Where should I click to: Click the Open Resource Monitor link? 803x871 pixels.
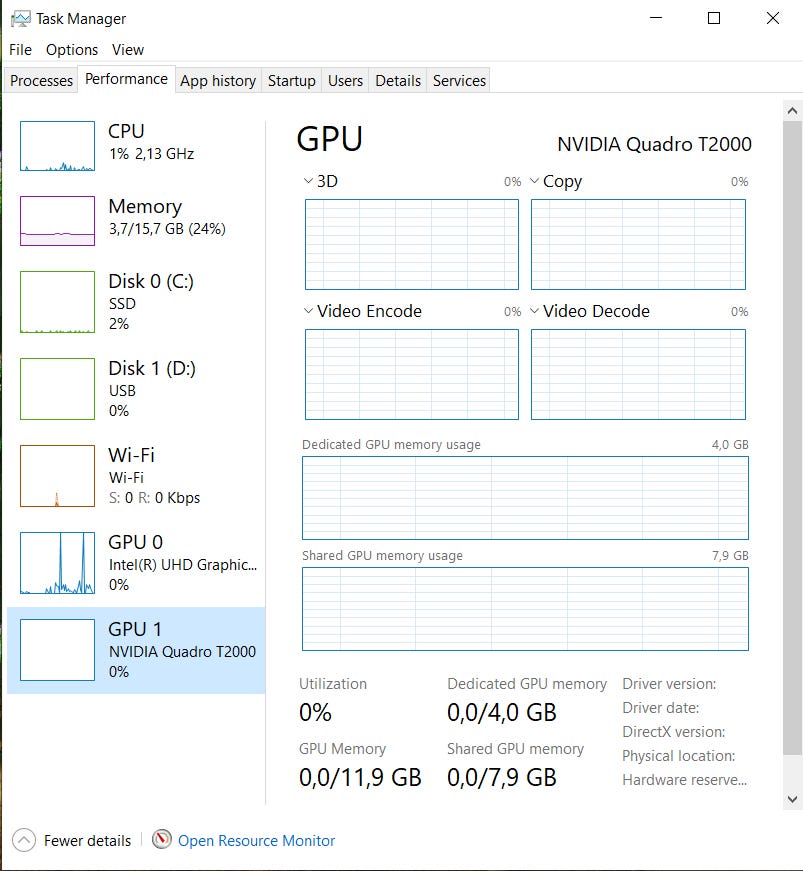click(256, 841)
